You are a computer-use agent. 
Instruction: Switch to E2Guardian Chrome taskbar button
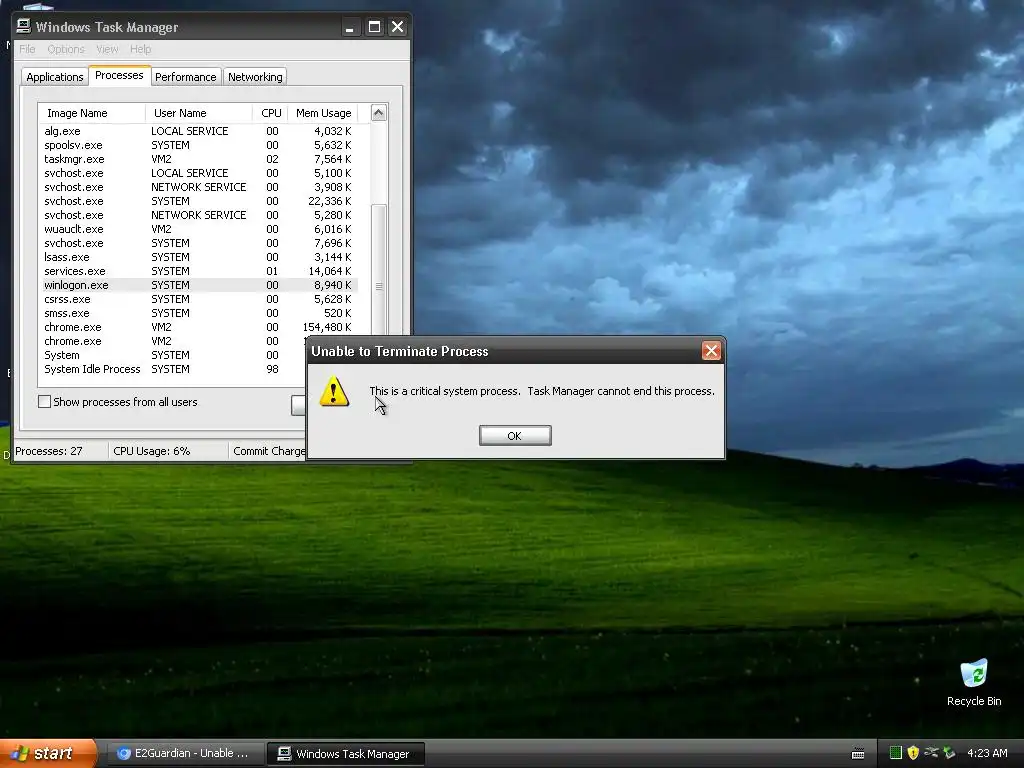[184, 754]
